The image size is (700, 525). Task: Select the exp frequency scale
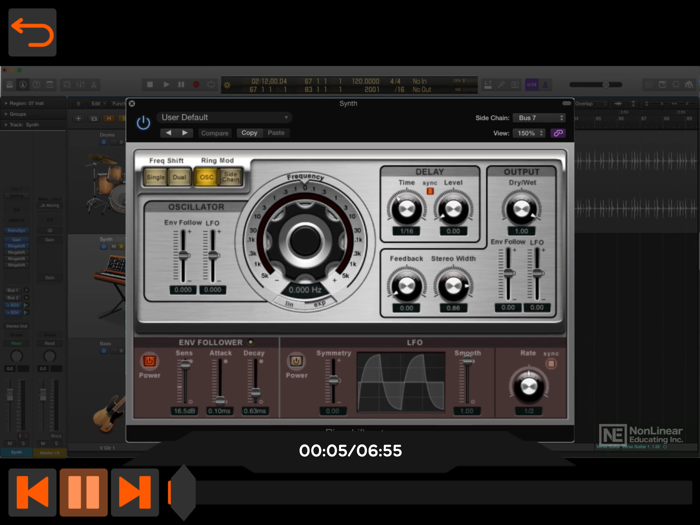320,304
